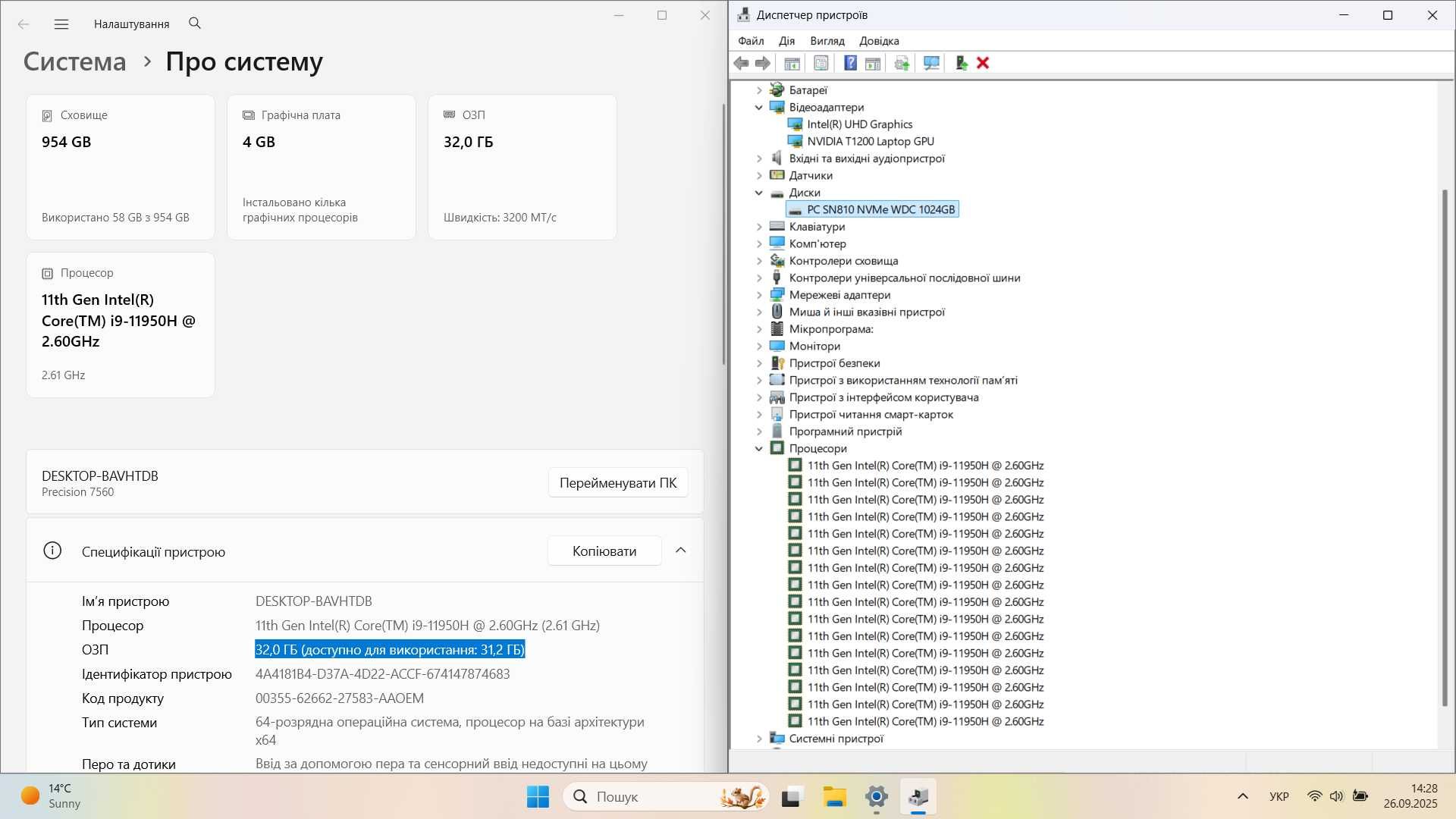Click Show/Hide Console Tree toolbar icon
The width and height of the screenshot is (1456, 819).
coord(792,63)
